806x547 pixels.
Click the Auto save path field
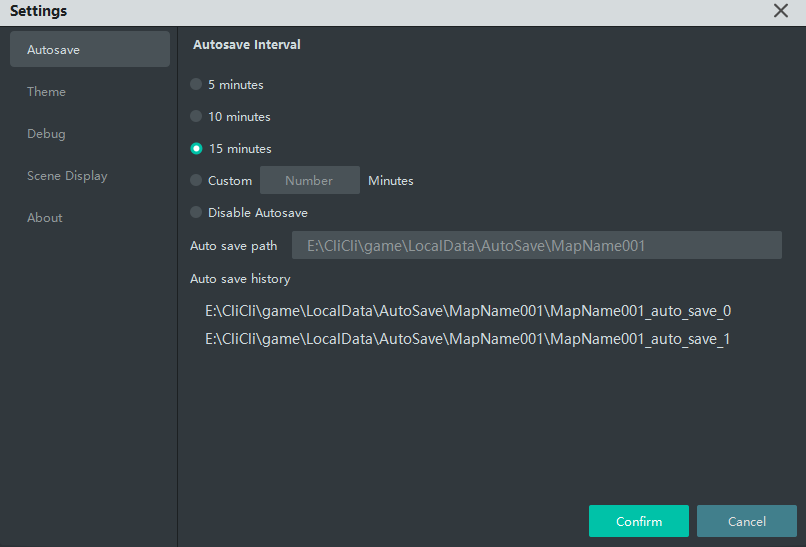coord(536,245)
